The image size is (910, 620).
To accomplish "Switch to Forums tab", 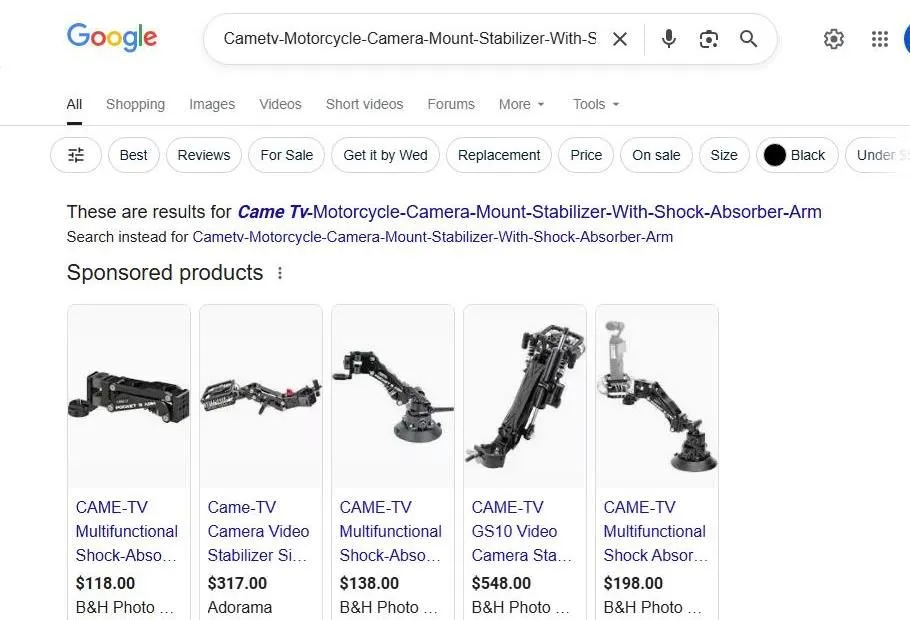I will [451, 104].
